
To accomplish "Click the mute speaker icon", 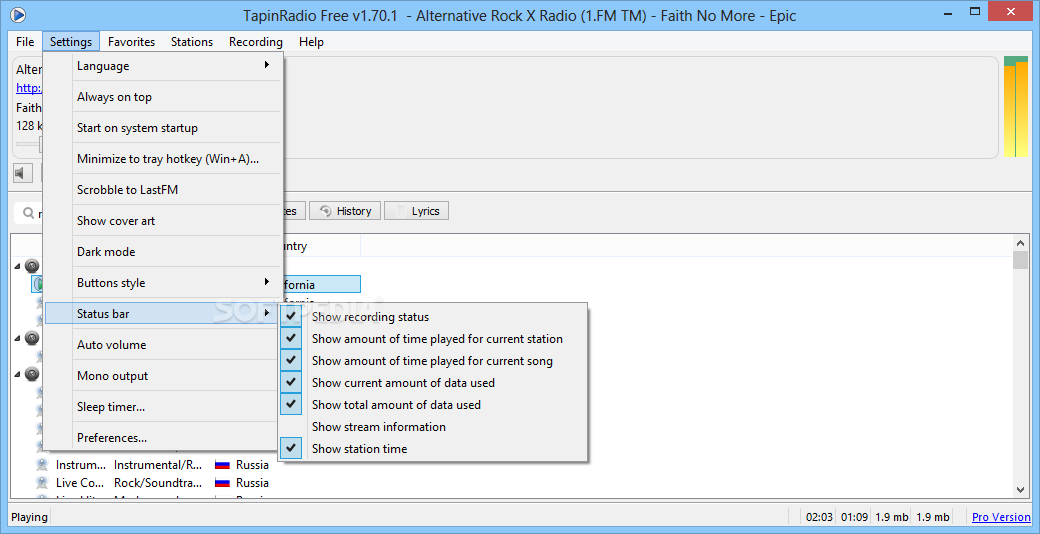I will tap(23, 174).
